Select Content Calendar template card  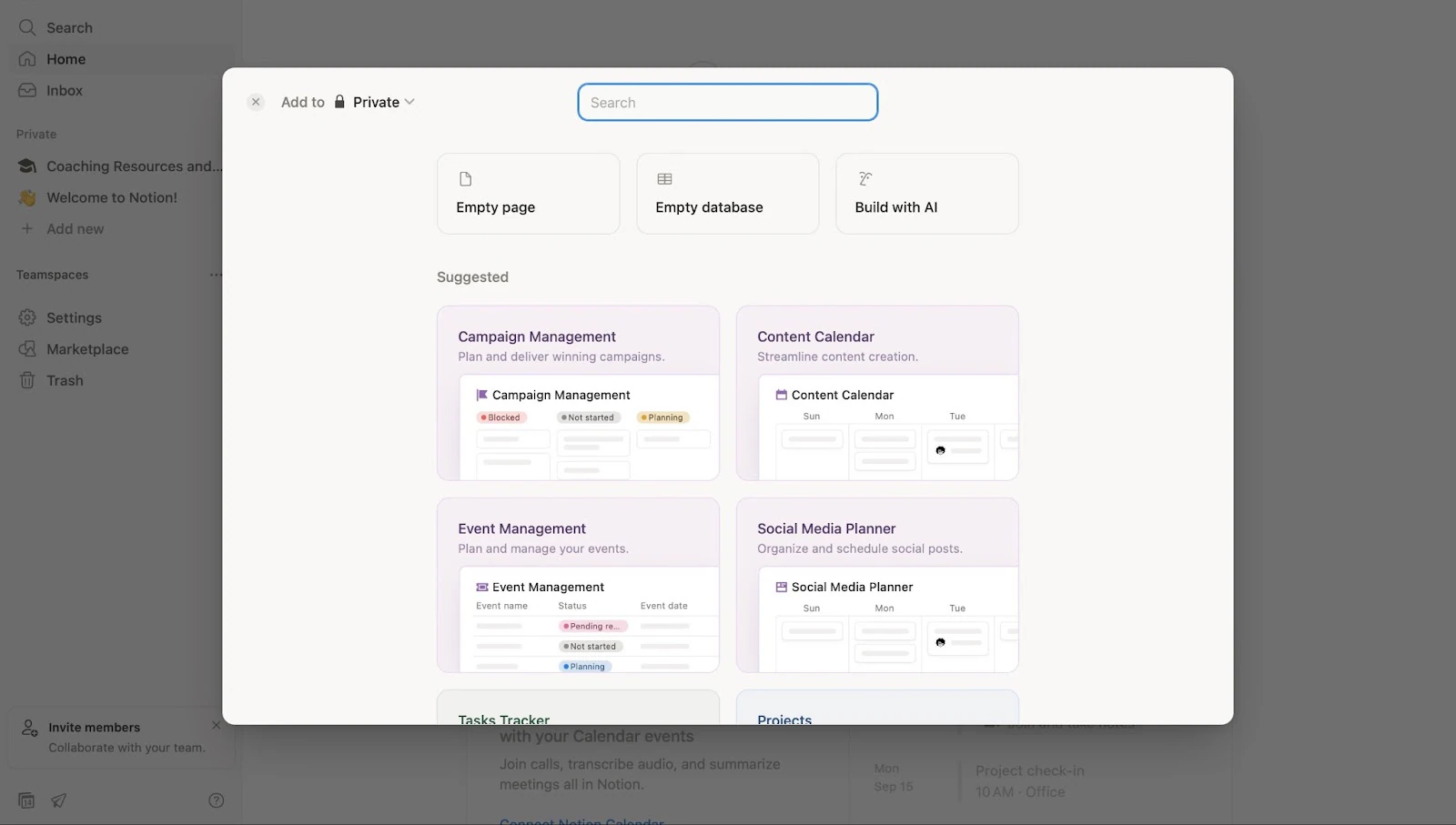click(877, 393)
